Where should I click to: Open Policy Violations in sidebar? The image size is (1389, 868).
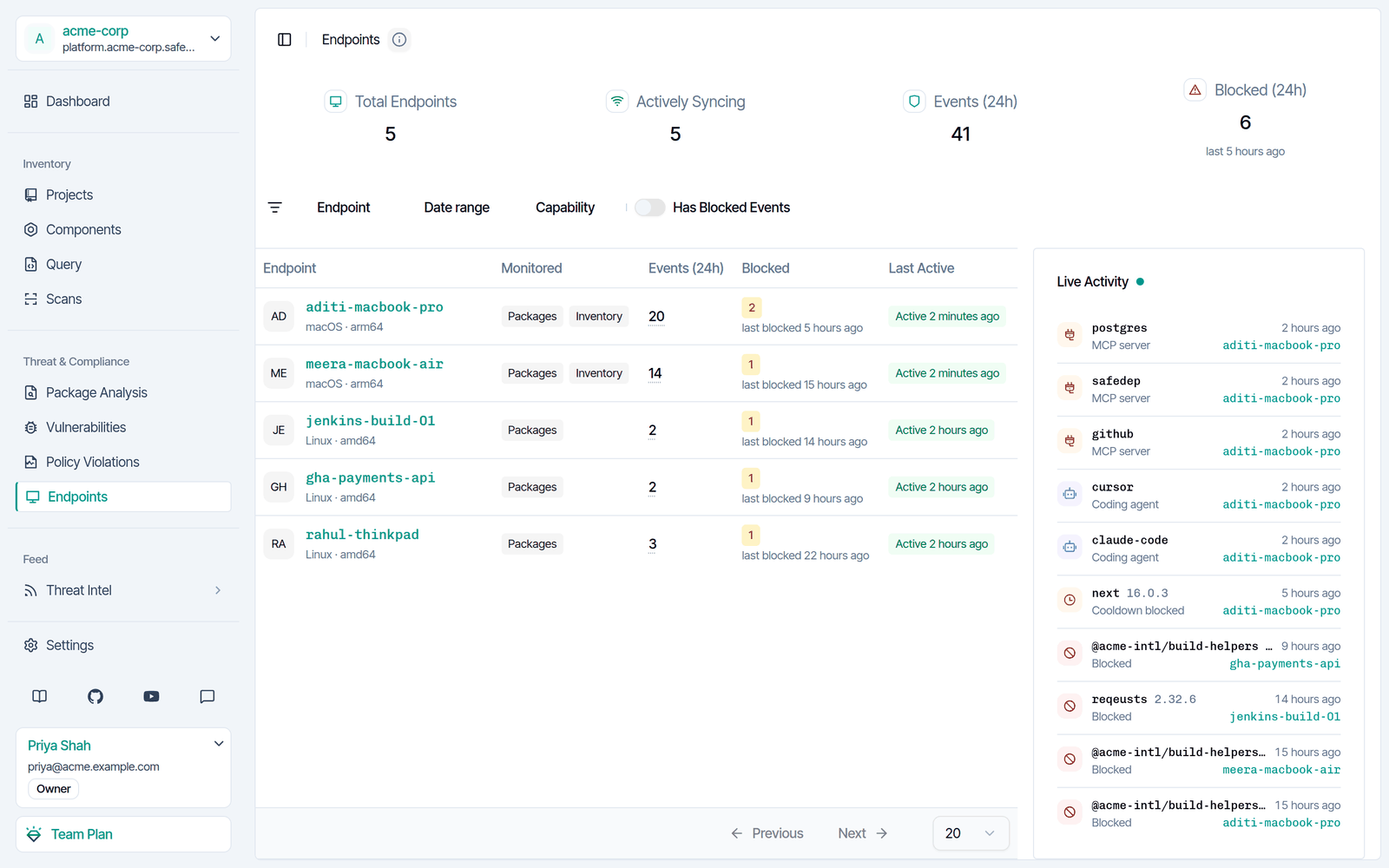point(123,463)
